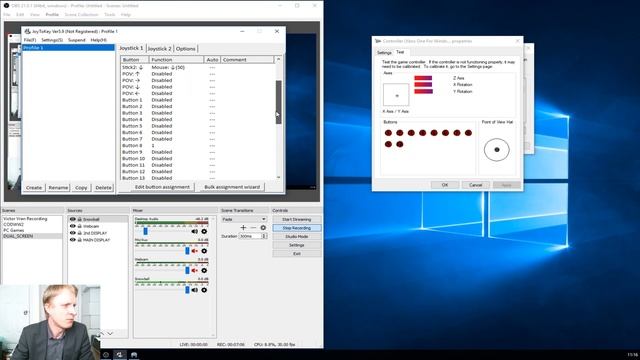The image size is (640, 360).
Task: Select DUAL_SCREEN scene in OBS
Action: coord(32,236)
